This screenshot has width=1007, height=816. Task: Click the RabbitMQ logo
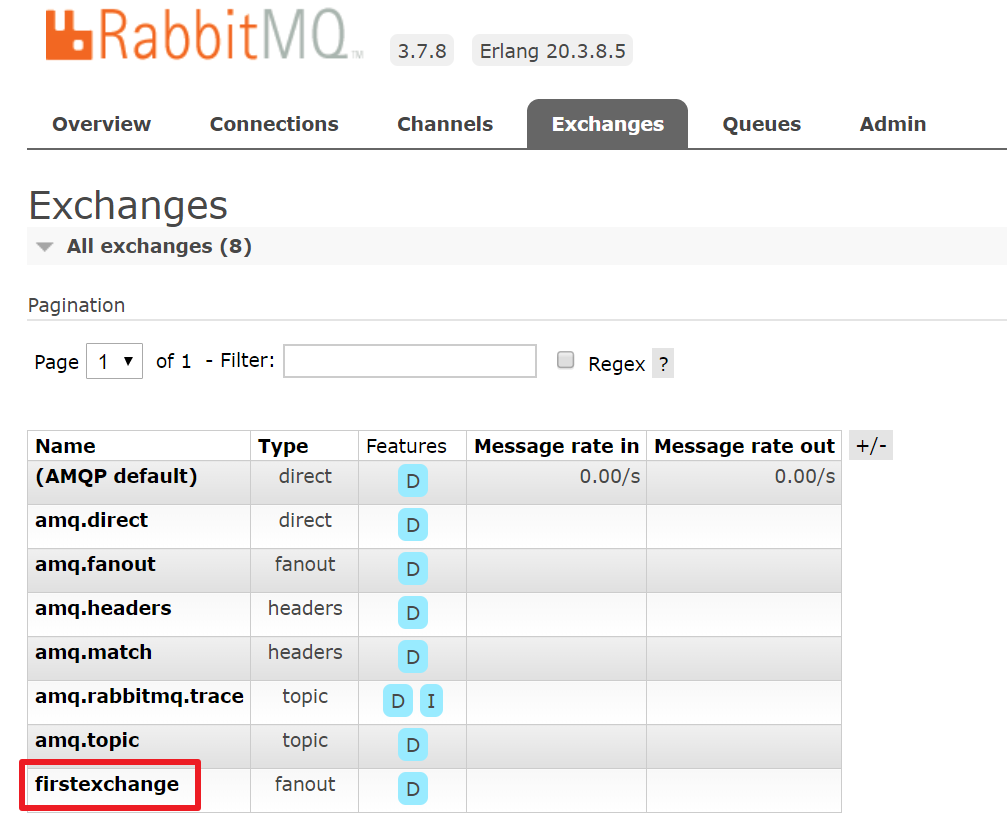click(204, 36)
